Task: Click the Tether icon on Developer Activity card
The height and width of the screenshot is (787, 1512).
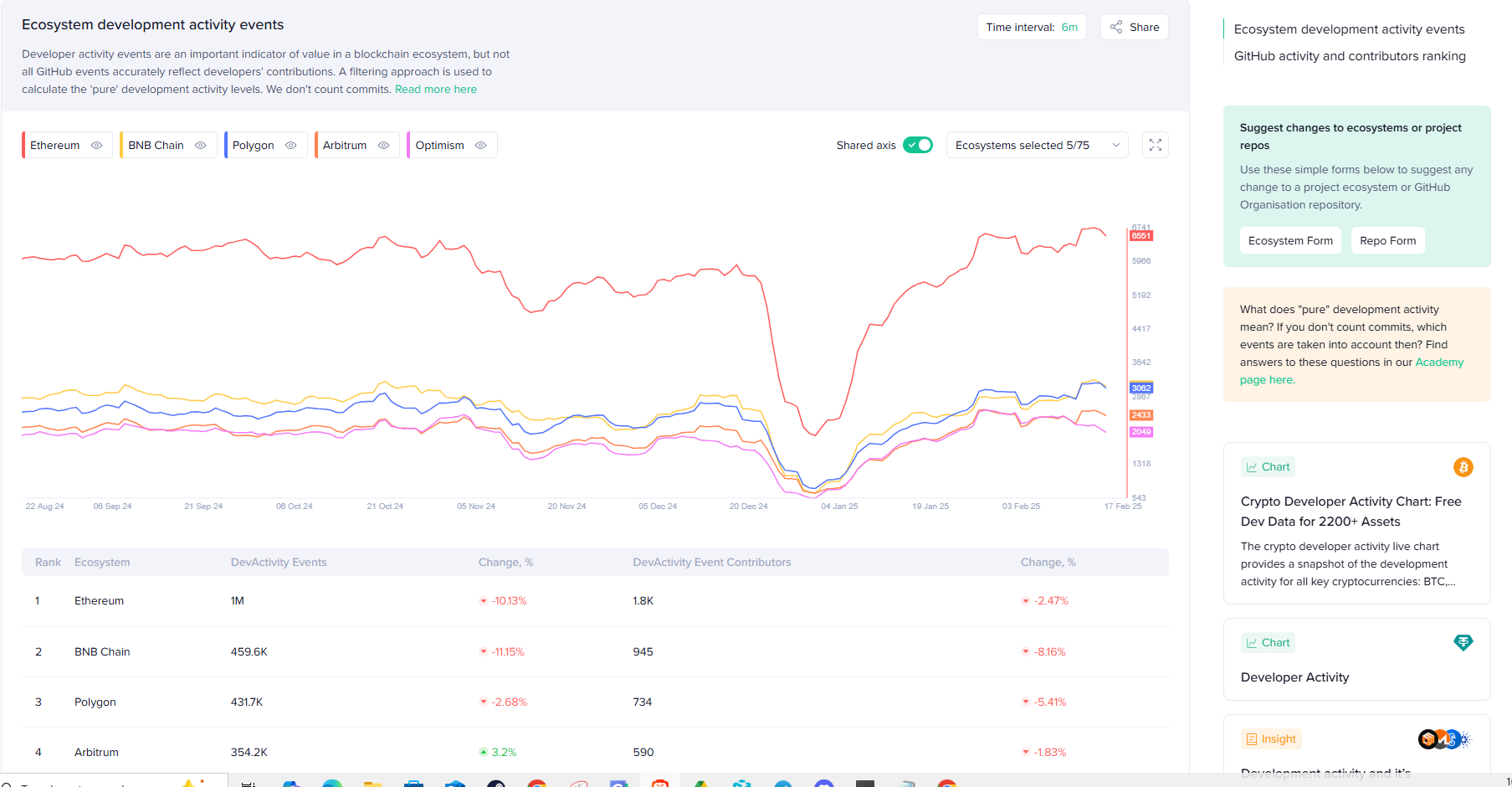Action: [x=1463, y=643]
